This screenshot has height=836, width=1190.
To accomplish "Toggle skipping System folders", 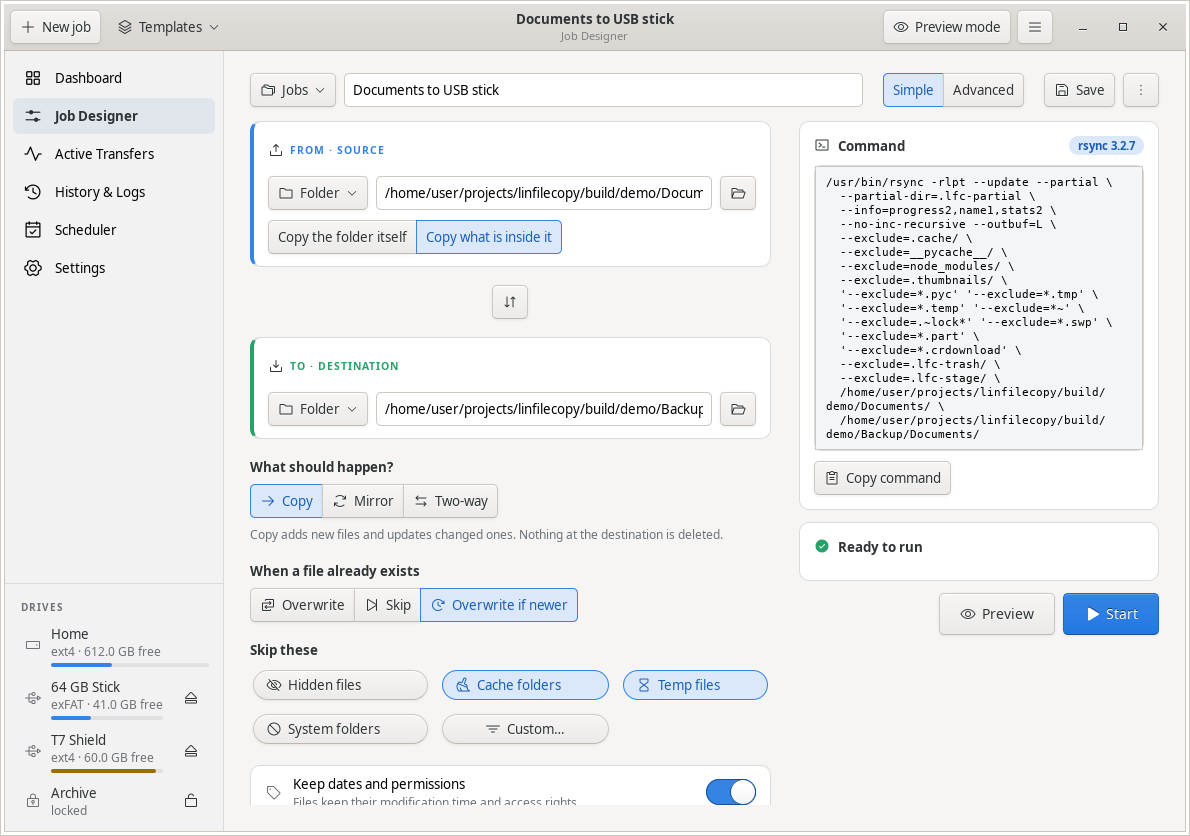I will tap(341, 729).
